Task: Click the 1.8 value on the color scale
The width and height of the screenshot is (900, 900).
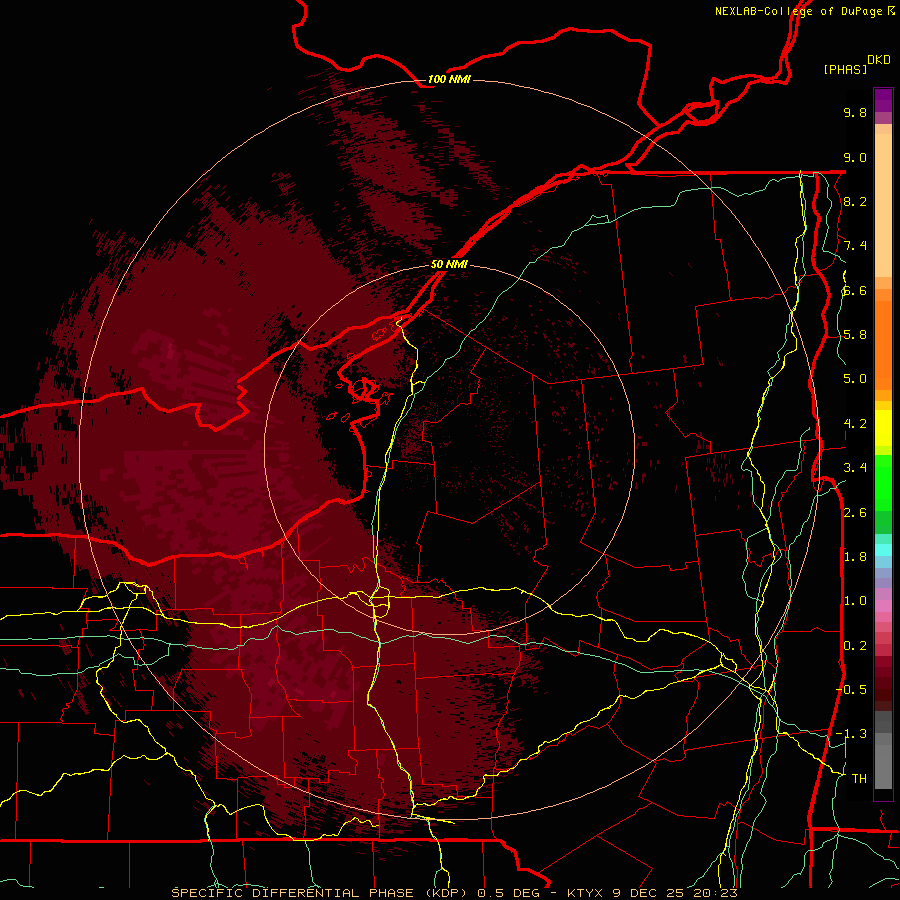Action: [x=855, y=557]
